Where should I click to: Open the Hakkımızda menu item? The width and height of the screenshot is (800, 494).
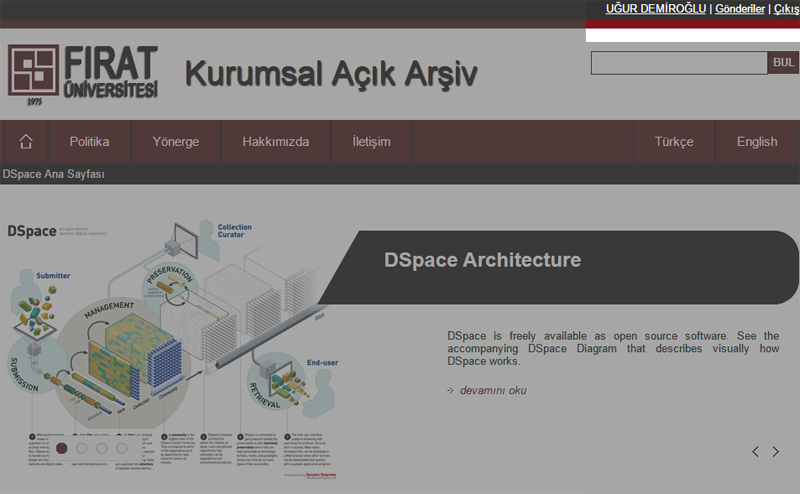[276, 142]
